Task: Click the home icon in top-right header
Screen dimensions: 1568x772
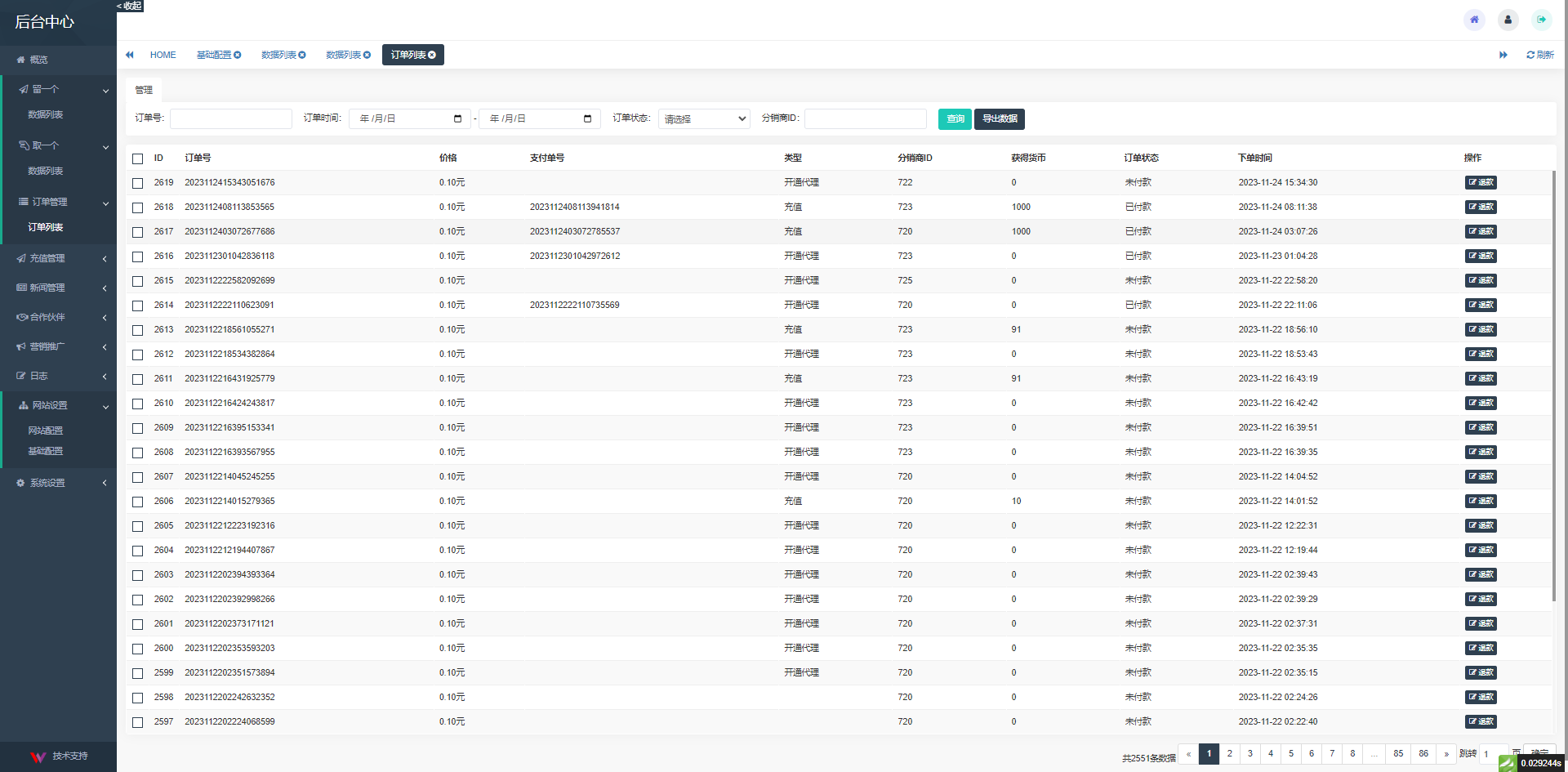Action: pos(1474,20)
